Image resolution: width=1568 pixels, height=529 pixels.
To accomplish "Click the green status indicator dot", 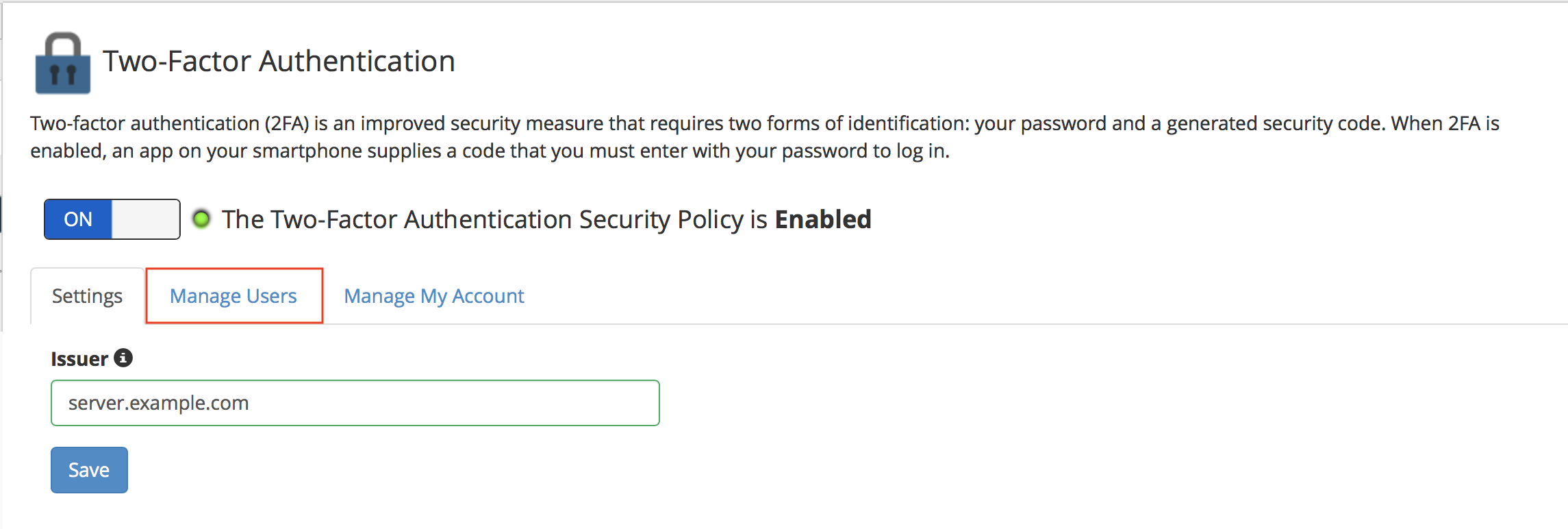I will click(201, 219).
